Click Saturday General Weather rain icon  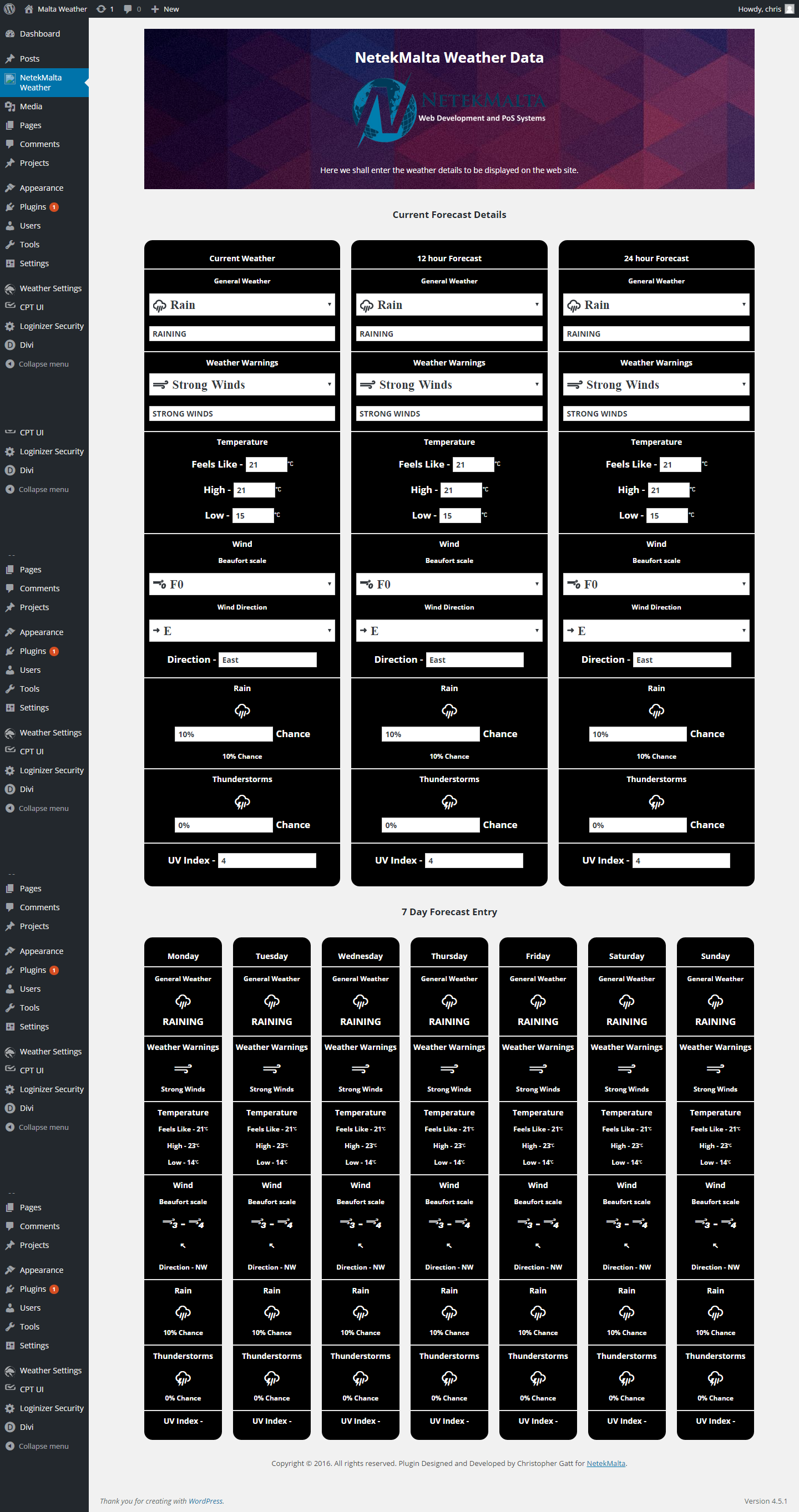626,1001
